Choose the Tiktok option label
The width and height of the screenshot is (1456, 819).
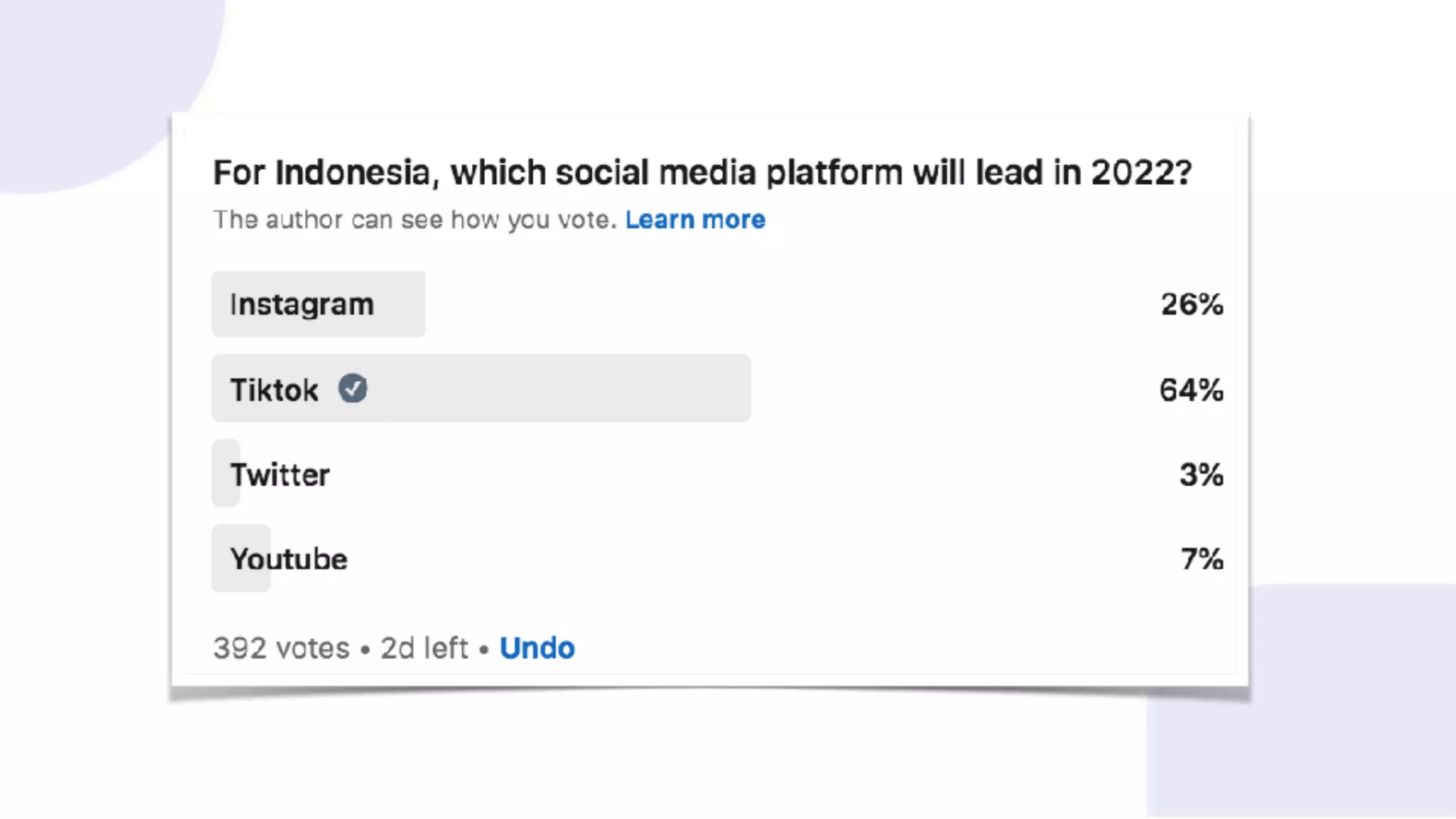coord(274,390)
